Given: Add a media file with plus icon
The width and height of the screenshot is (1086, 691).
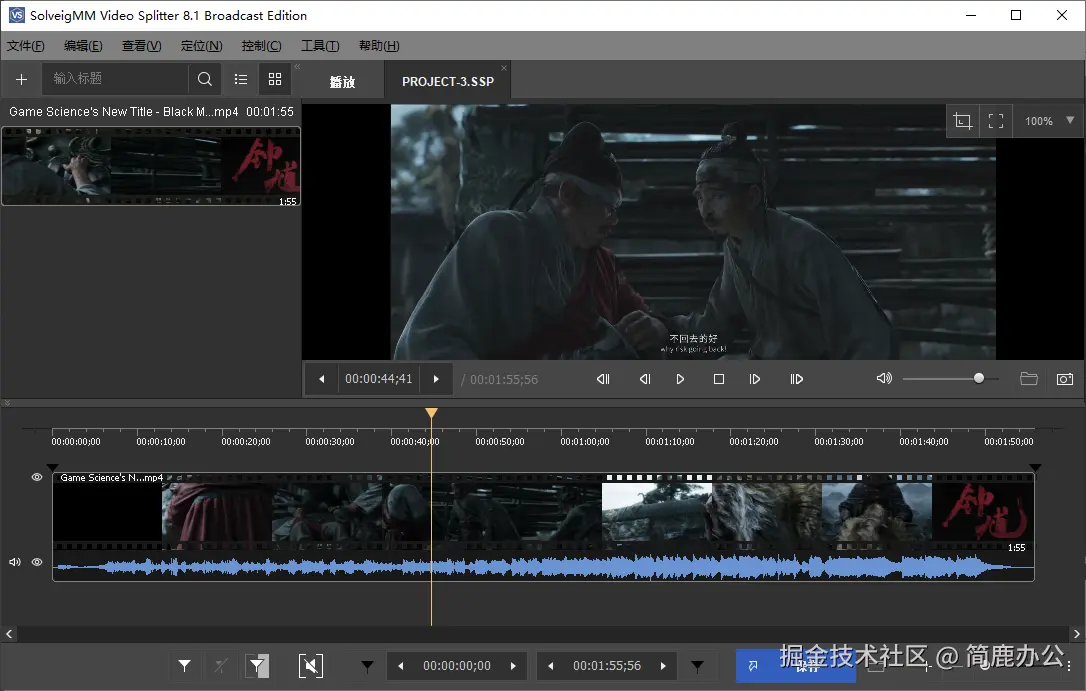Looking at the screenshot, I should [21, 80].
